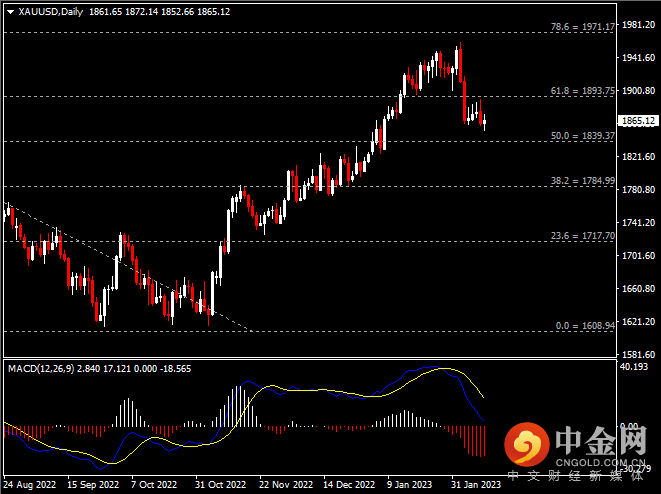Click the chart shift triangle beside XAUUSD

point(9,12)
